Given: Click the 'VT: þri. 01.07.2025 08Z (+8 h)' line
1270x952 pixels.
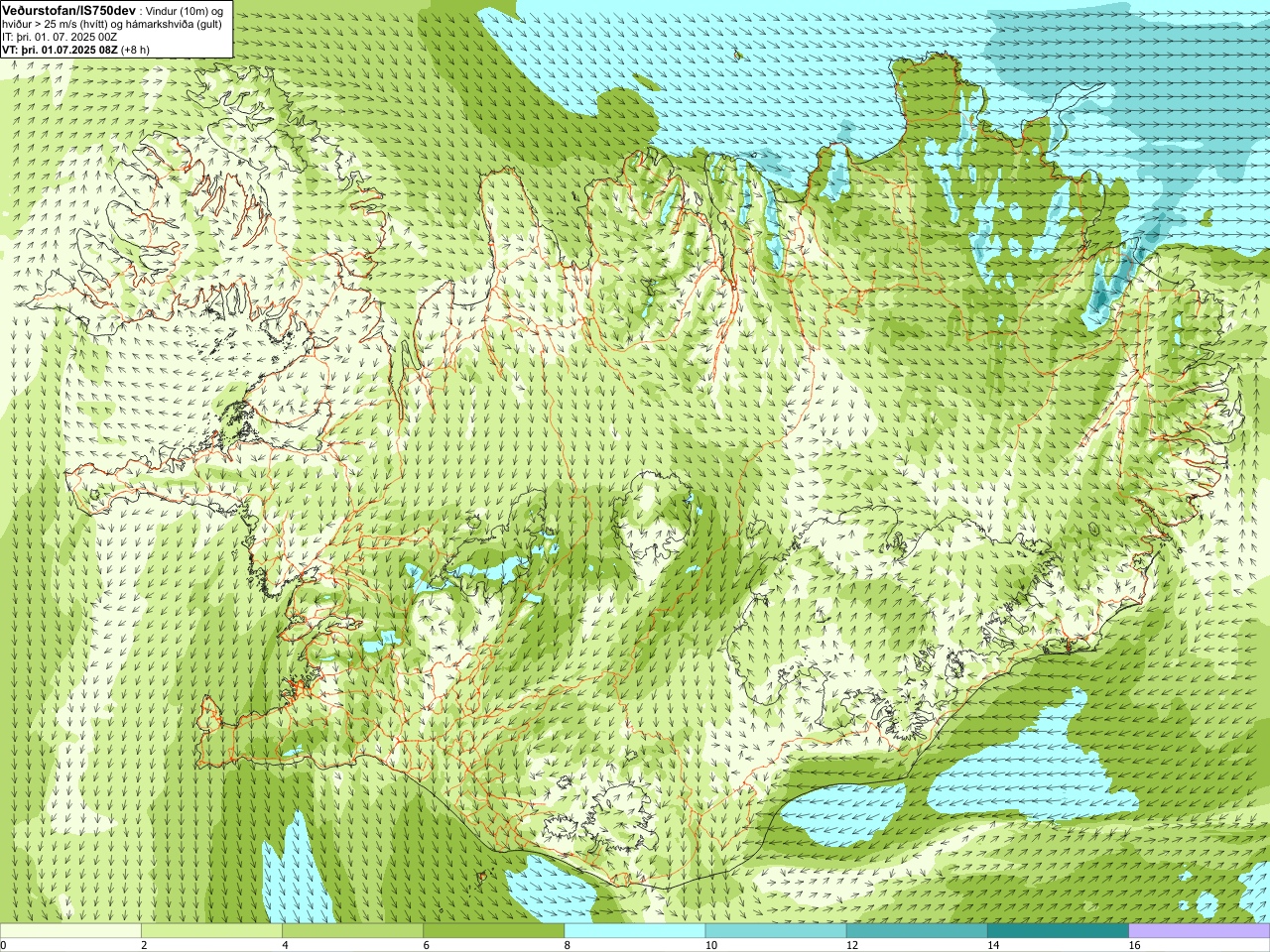Looking at the screenshot, I should [x=75, y=49].
